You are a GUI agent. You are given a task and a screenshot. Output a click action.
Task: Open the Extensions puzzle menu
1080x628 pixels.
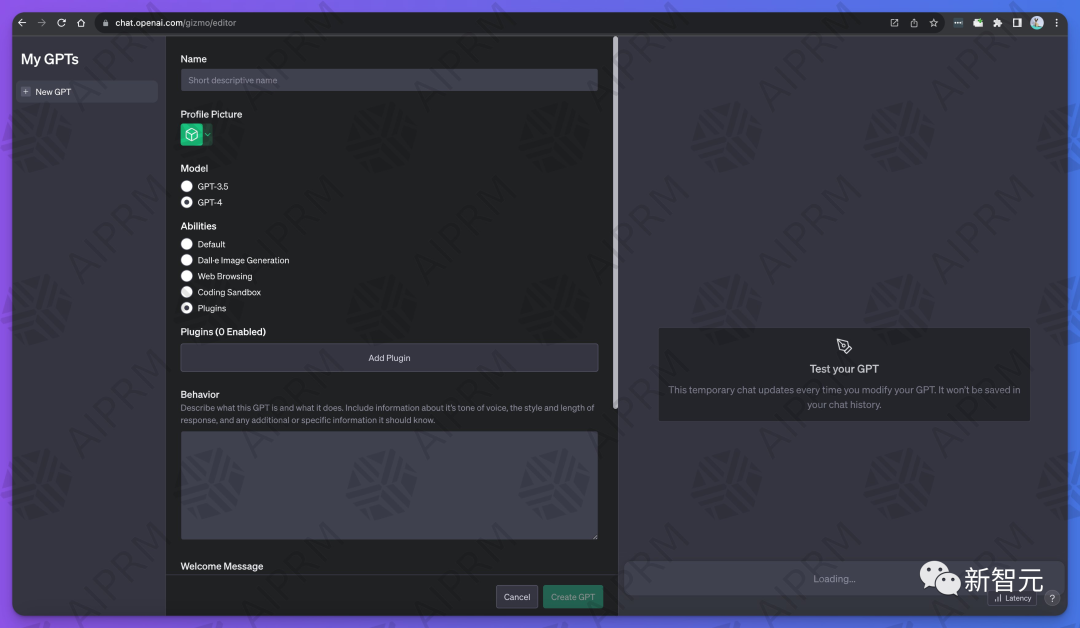[x=997, y=23]
